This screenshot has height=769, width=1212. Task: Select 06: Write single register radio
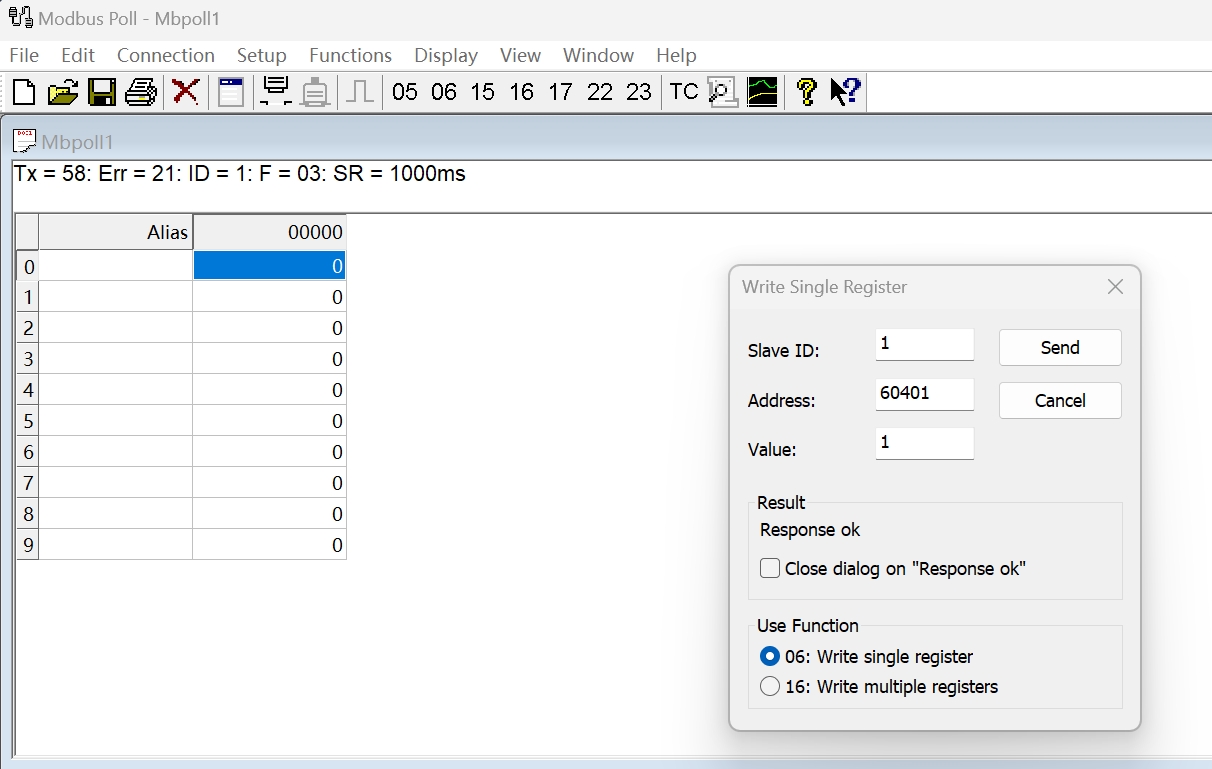[770, 657]
